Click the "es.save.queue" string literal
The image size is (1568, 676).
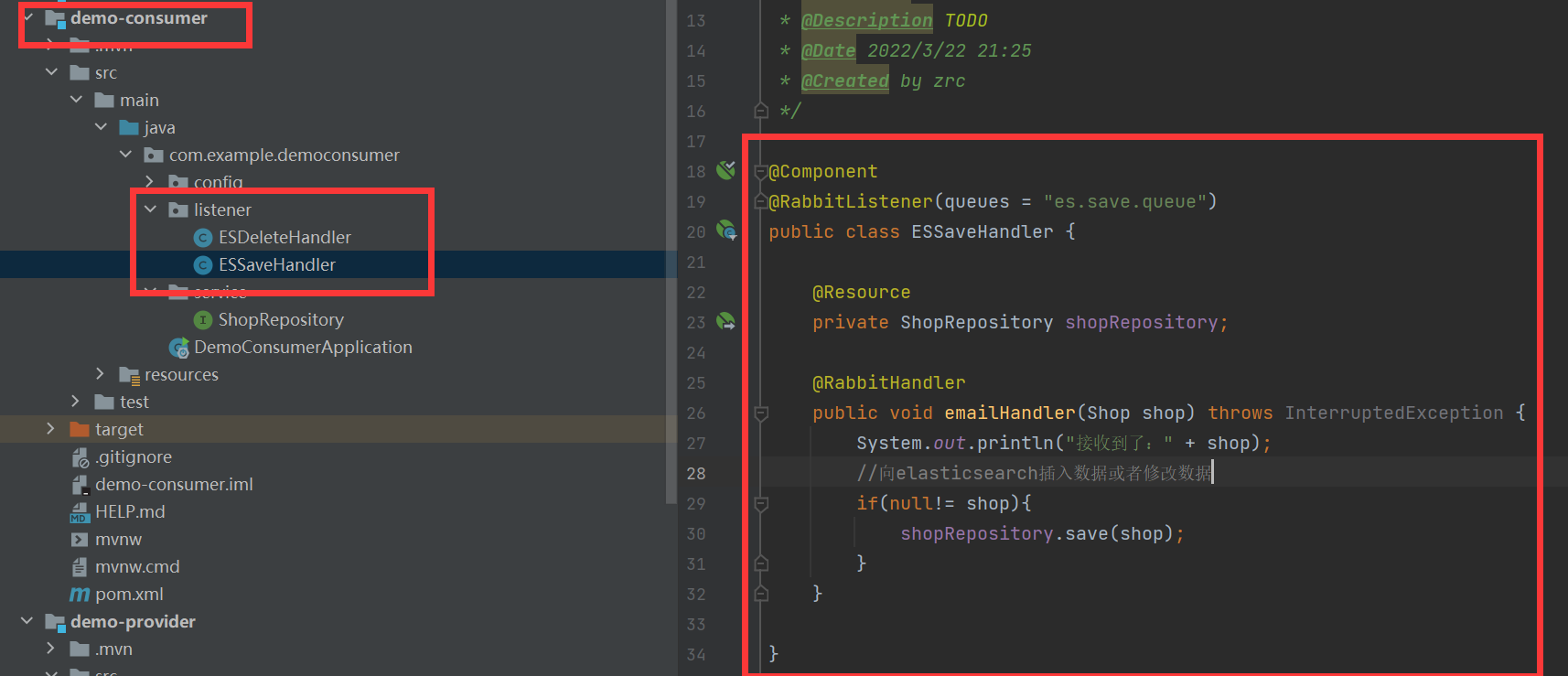click(1125, 201)
